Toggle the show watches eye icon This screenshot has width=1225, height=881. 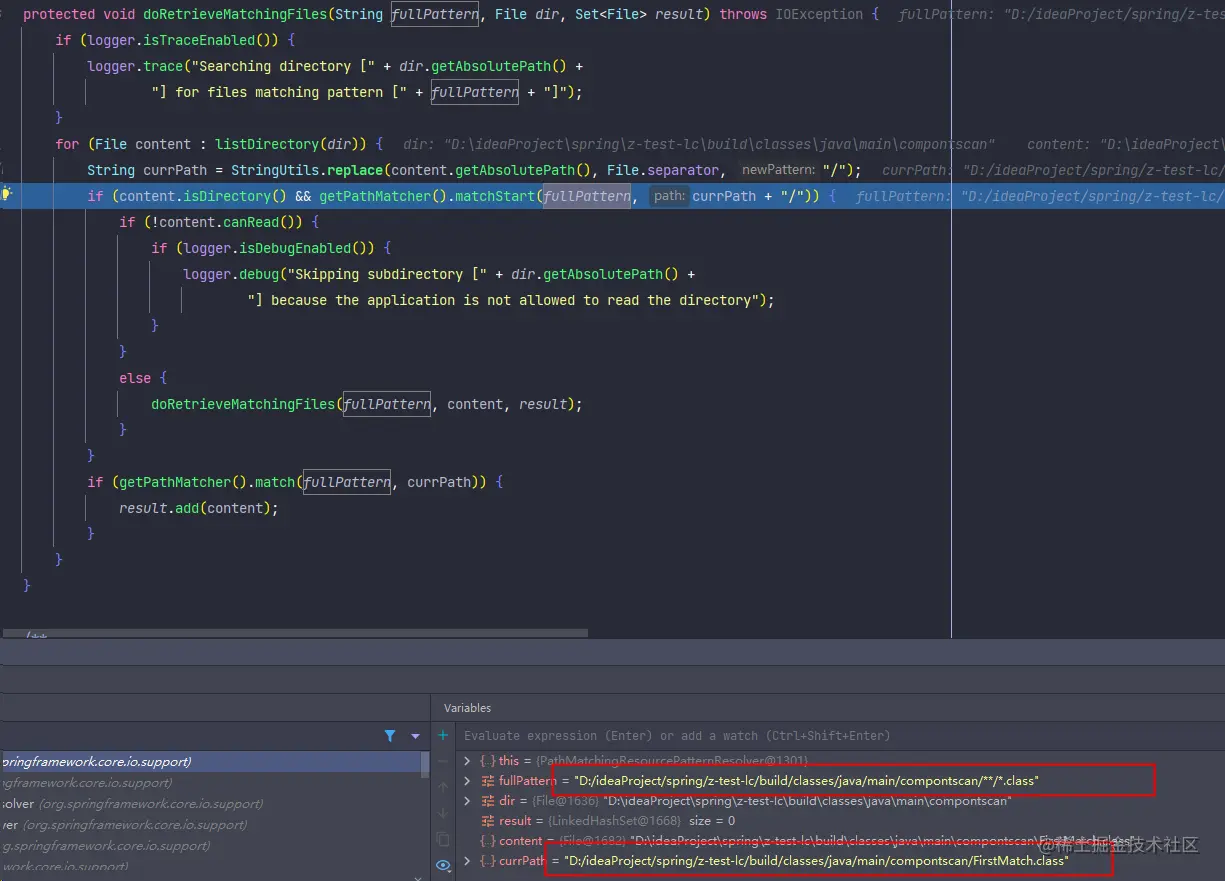(443, 865)
